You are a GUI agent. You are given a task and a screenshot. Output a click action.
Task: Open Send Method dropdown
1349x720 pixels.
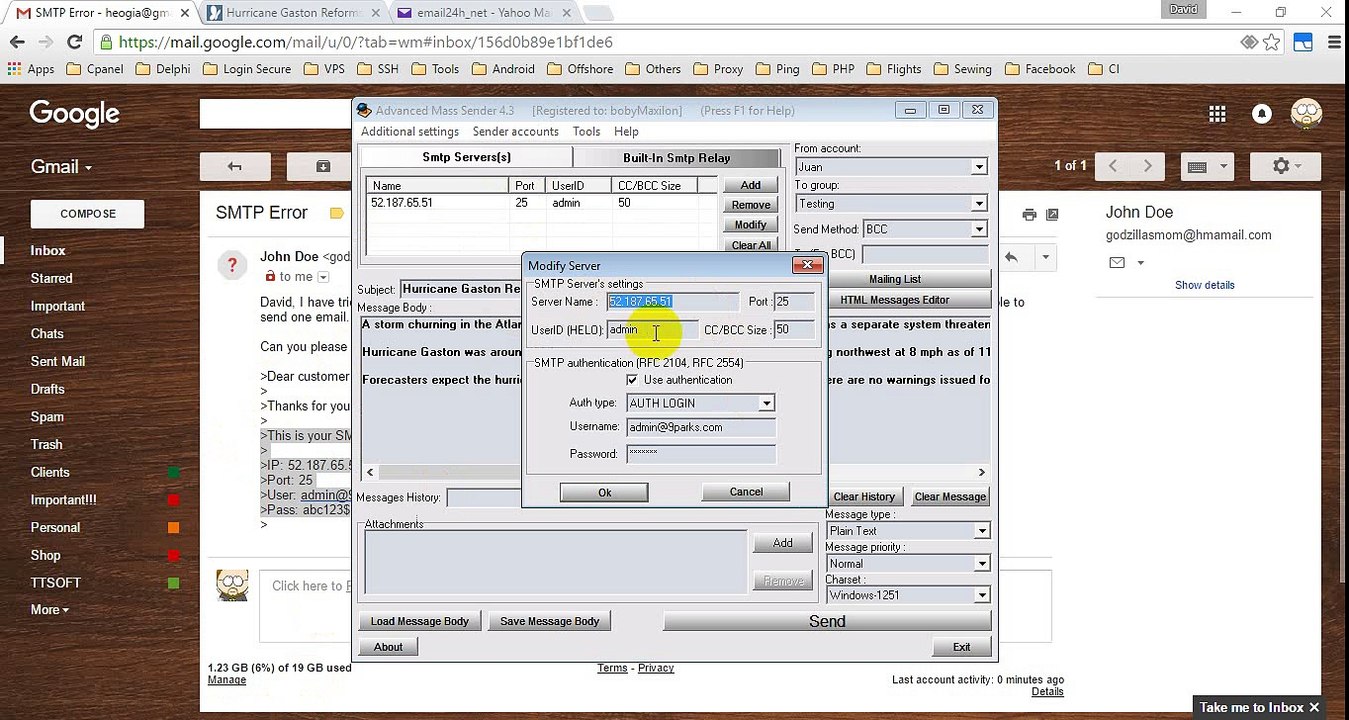click(x=979, y=229)
